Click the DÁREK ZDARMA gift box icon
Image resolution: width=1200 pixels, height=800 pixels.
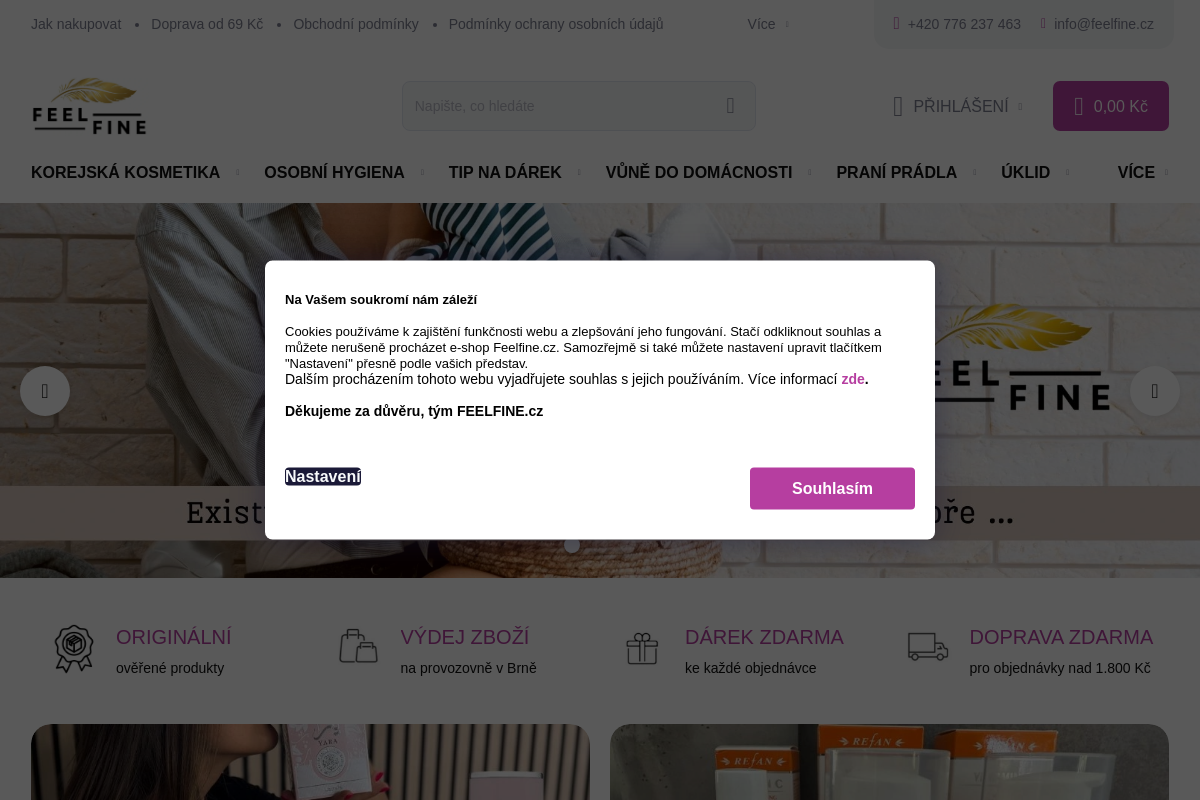pos(642,649)
